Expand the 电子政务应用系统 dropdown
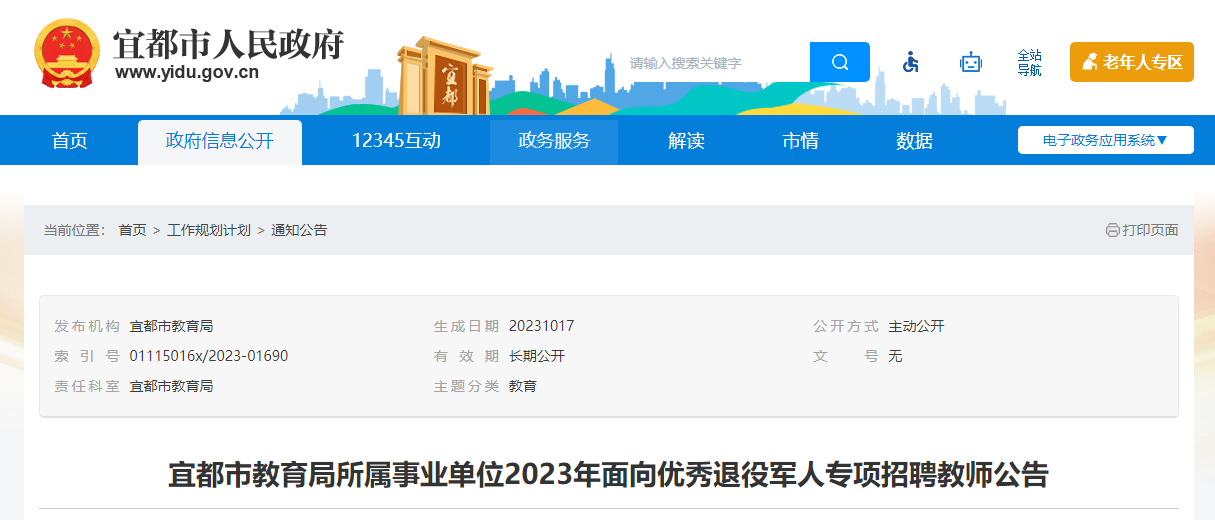Image resolution: width=1215 pixels, height=520 pixels. (1105, 140)
